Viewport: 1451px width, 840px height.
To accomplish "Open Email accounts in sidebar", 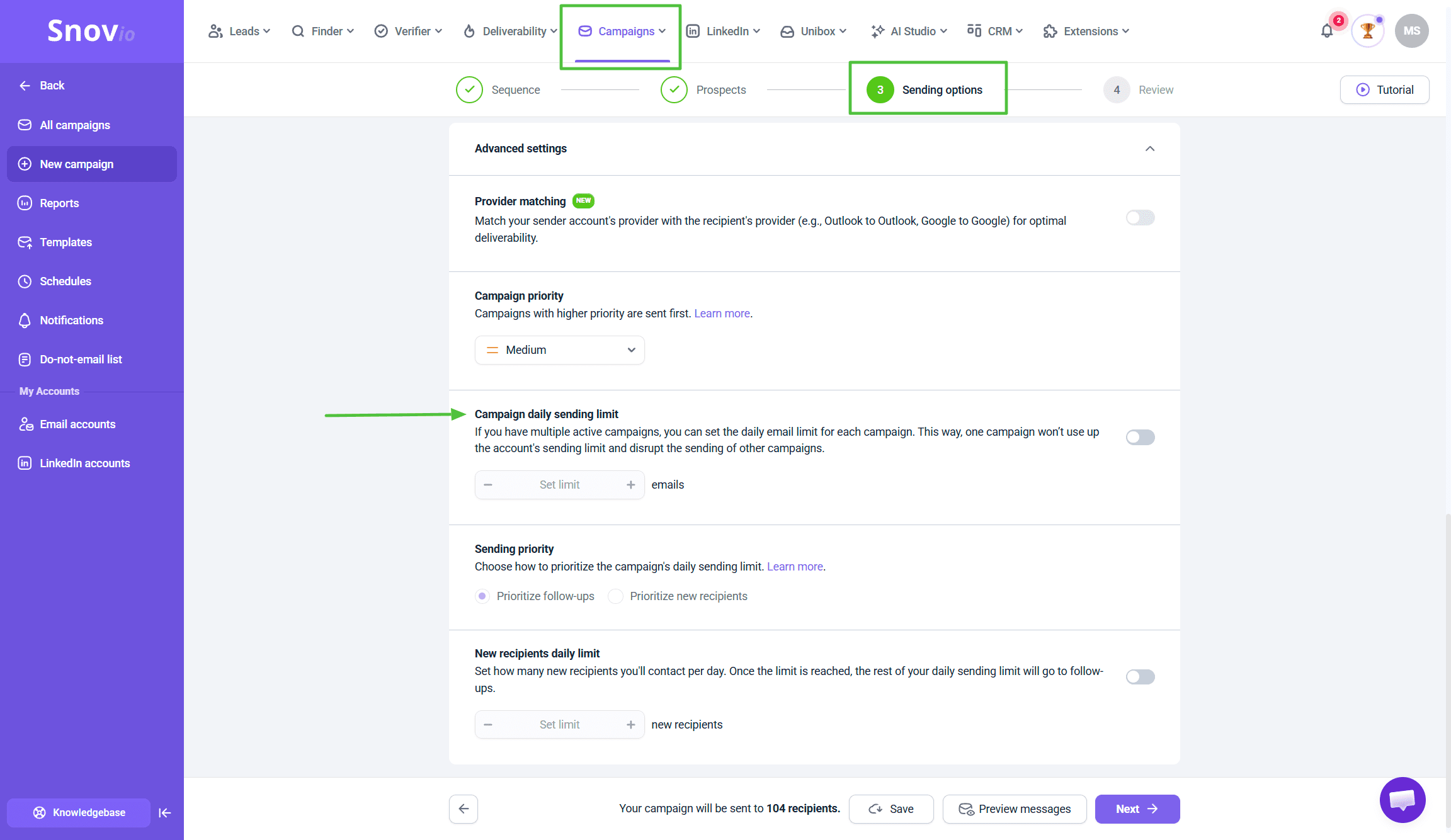I will coord(77,424).
